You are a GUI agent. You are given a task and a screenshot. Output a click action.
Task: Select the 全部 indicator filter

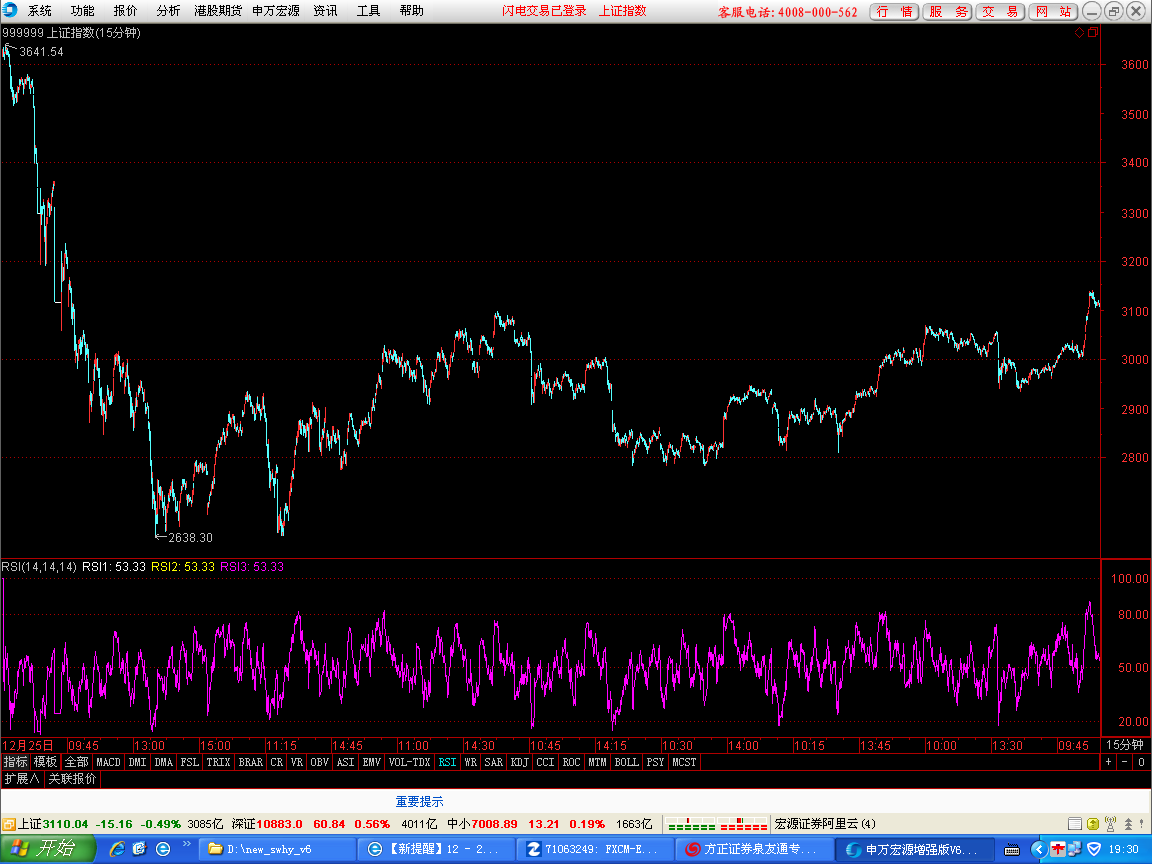76,762
